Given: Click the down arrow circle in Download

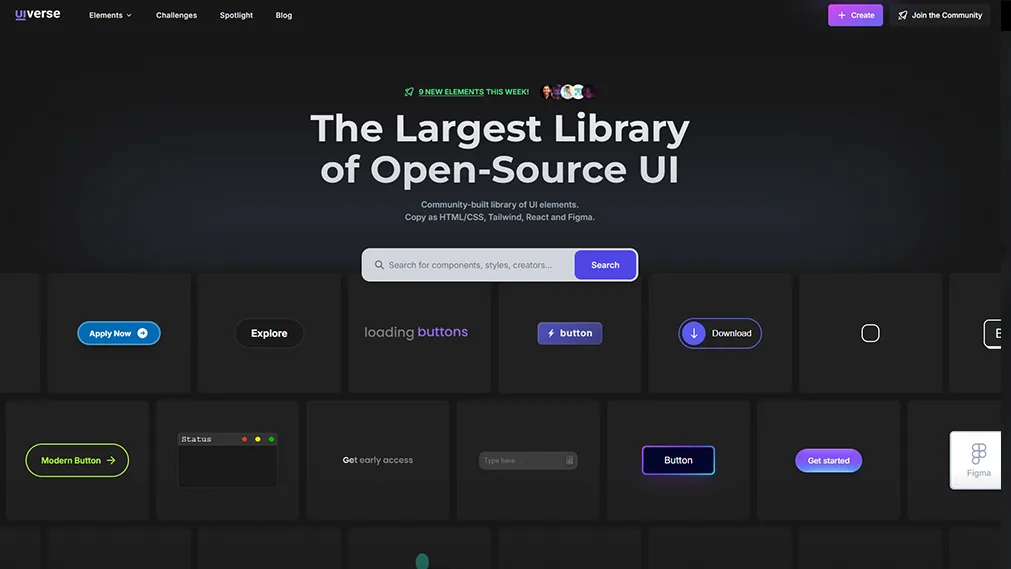Looking at the screenshot, I should coord(694,333).
